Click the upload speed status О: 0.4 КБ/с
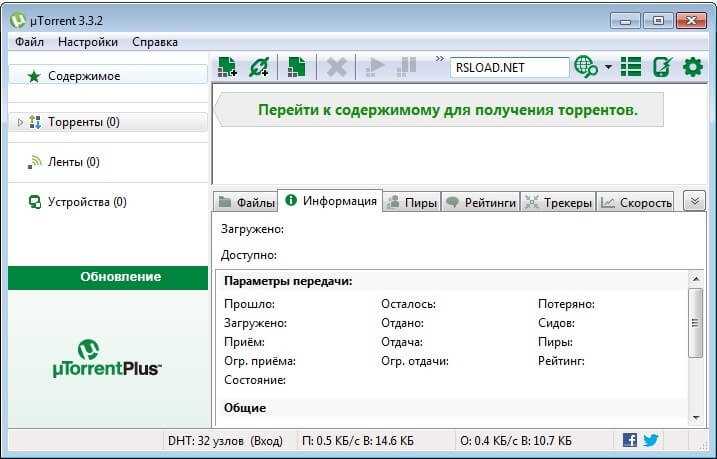This screenshot has width=717, height=459. tap(515, 441)
